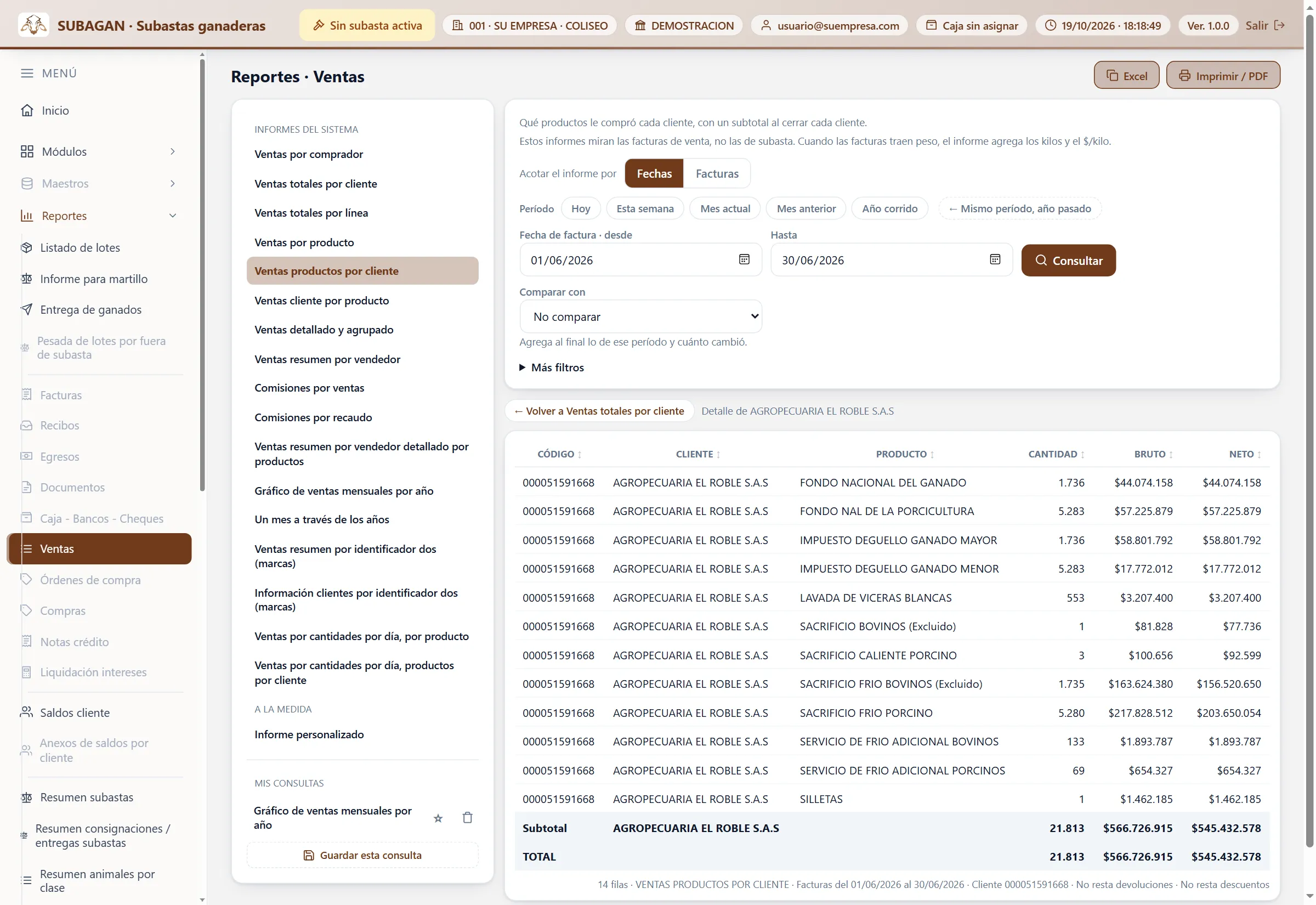Open Comisiones por ventas report
Viewport: 1316px width, 905px height.
pyautogui.click(x=309, y=387)
